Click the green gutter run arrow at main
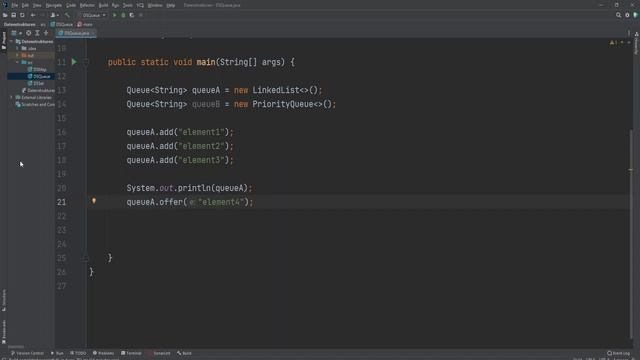The height and width of the screenshot is (360, 640). [74, 62]
